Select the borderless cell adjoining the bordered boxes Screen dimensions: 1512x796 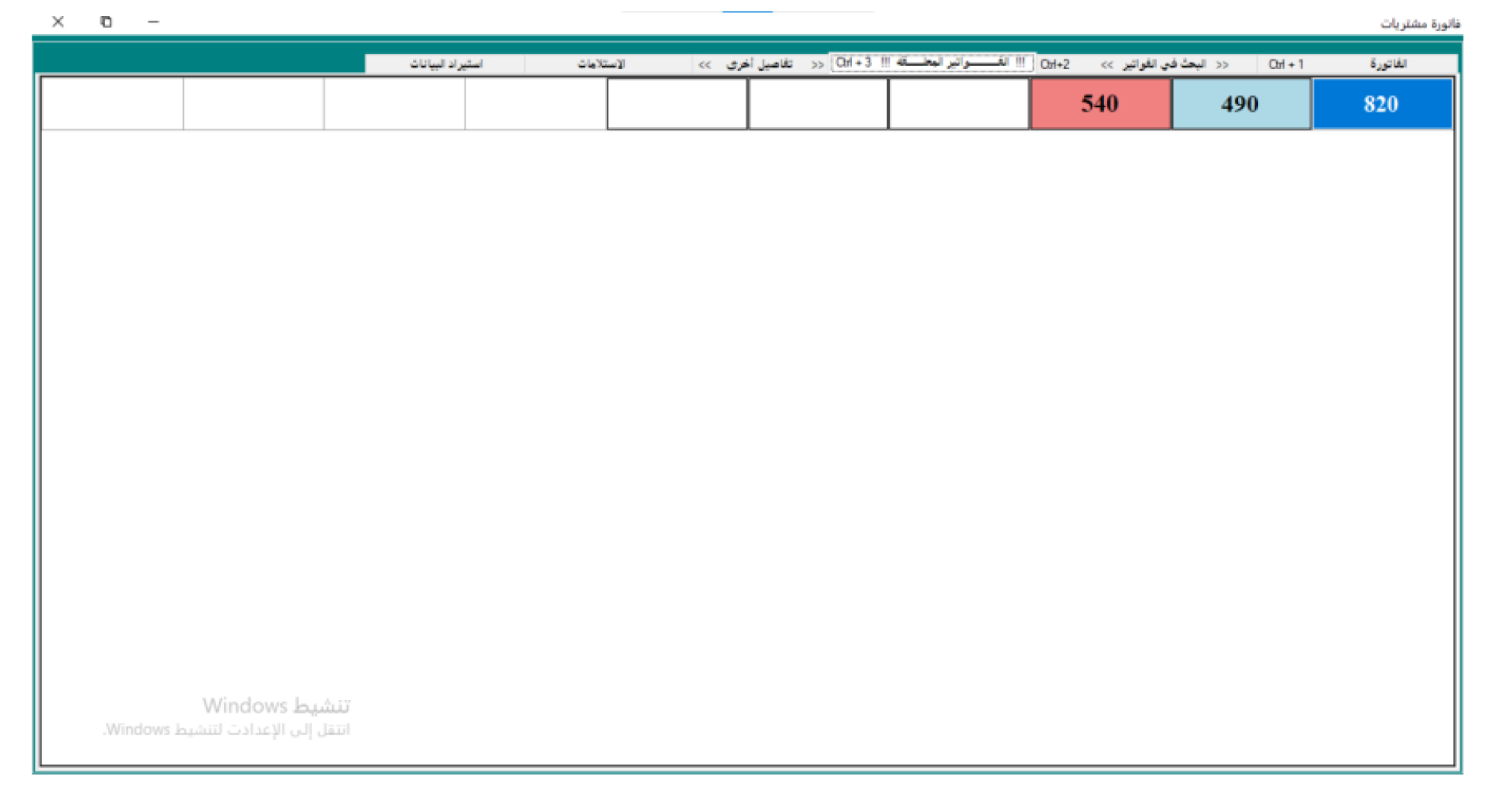click(536, 103)
